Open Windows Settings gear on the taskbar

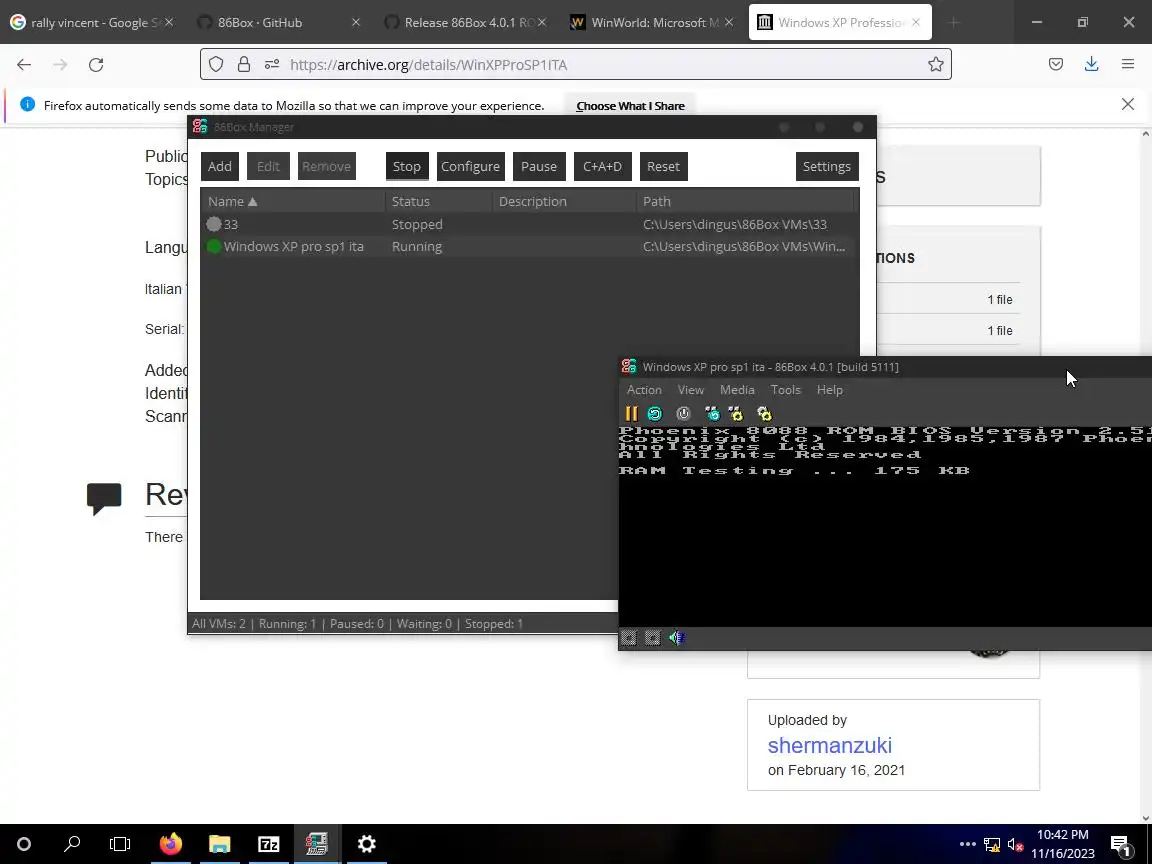pos(367,844)
